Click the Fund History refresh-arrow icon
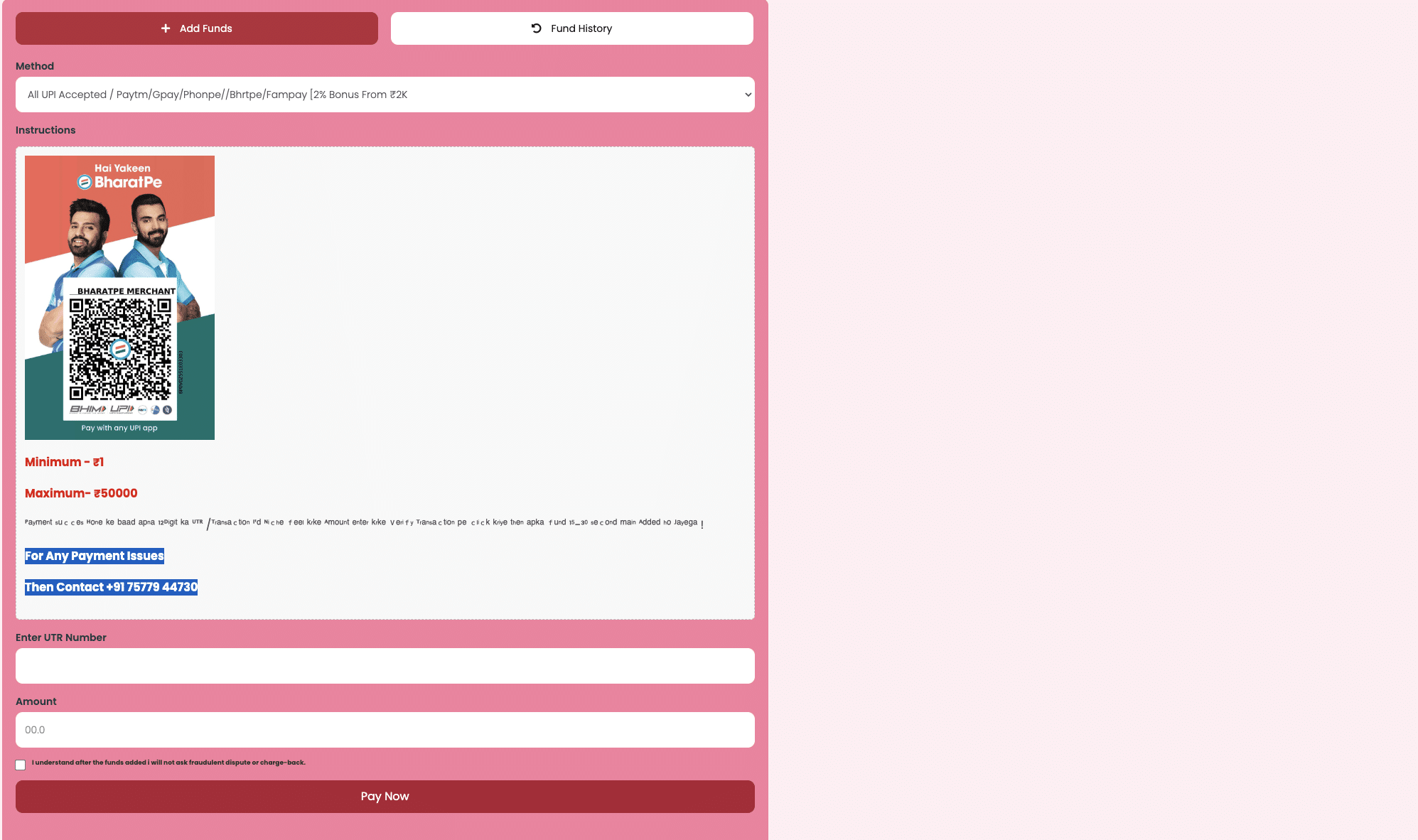Image resolution: width=1418 pixels, height=840 pixels. [x=537, y=28]
